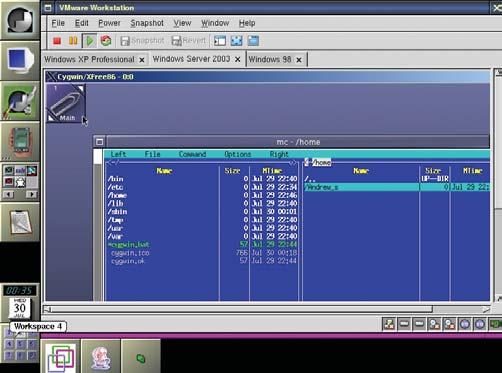Open the clipboard notepad dock icon
Image resolution: width=502 pixels, height=373 pixels.
tap(20, 222)
